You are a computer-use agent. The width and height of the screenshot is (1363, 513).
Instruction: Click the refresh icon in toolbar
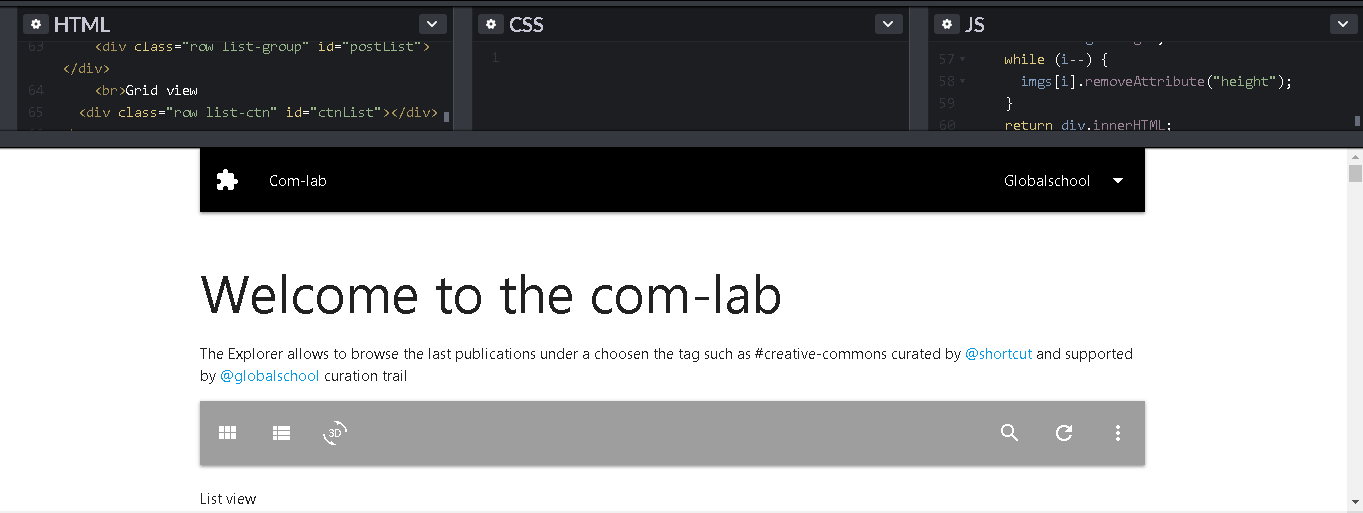1064,433
